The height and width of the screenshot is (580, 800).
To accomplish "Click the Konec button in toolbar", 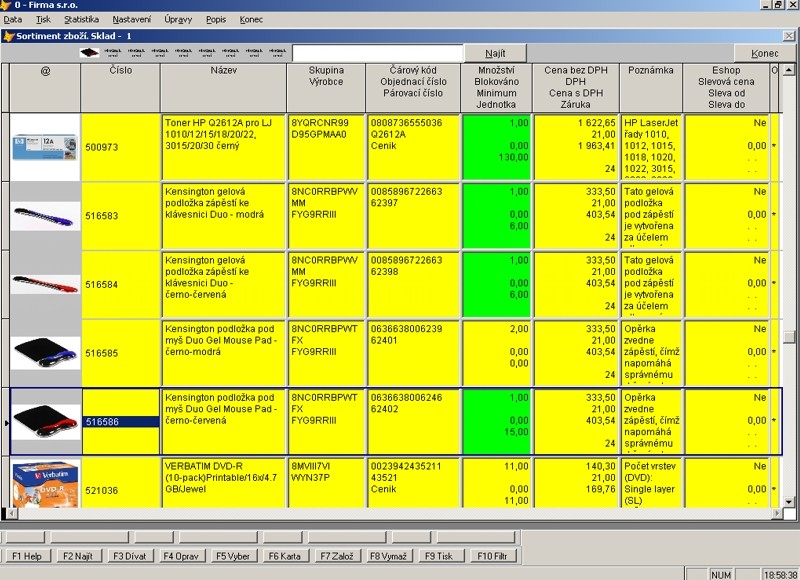I will coord(764,52).
